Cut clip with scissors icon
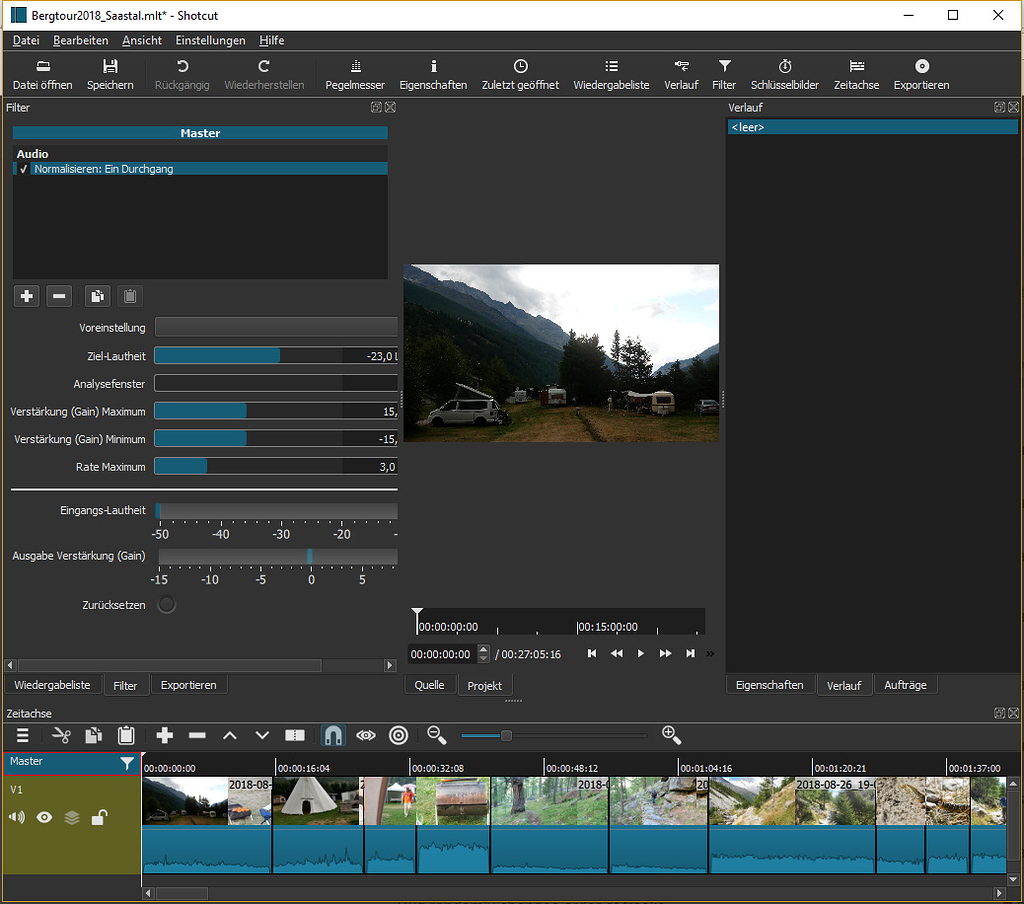1024x904 pixels. tap(61, 735)
